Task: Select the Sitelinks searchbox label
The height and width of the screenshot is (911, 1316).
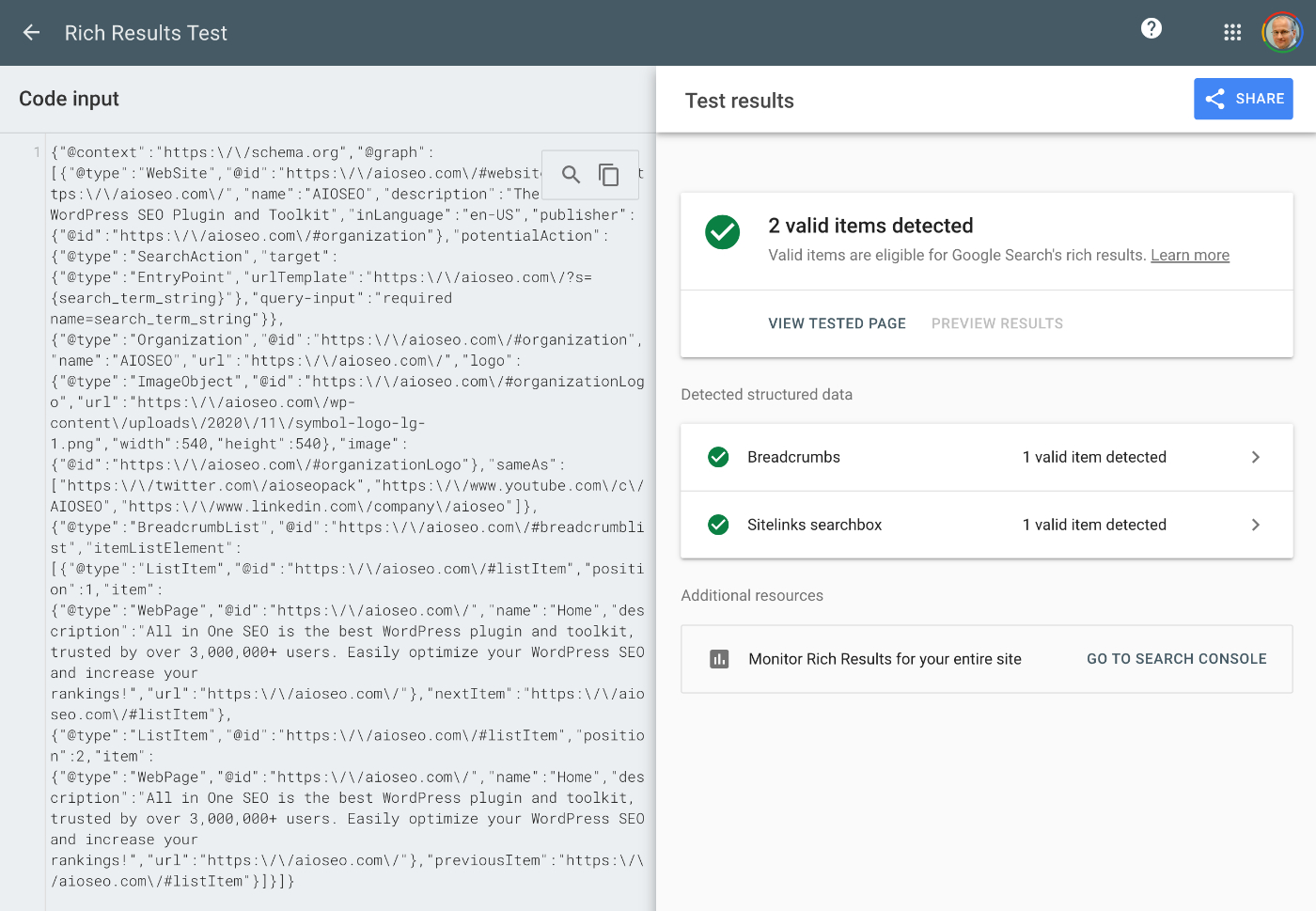Action: click(814, 525)
